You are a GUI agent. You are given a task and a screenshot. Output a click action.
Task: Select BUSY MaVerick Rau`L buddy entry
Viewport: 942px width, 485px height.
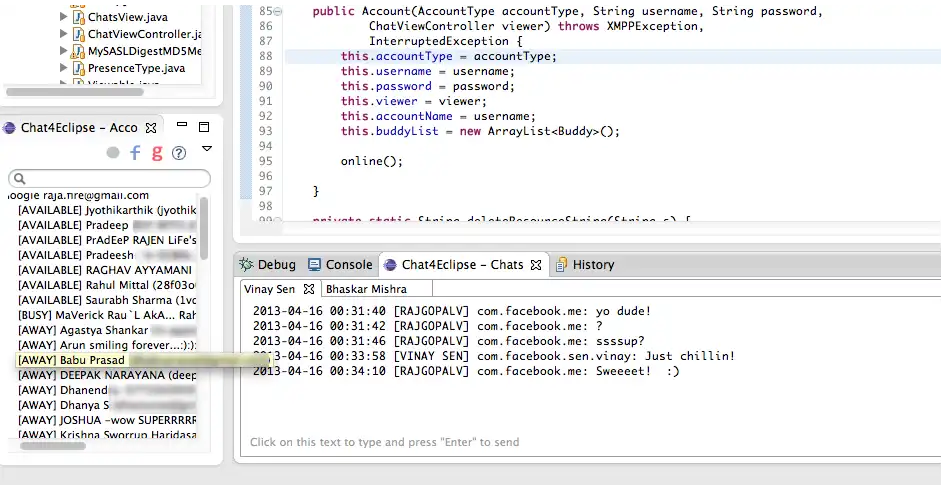pyautogui.click(x=107, y=315)
